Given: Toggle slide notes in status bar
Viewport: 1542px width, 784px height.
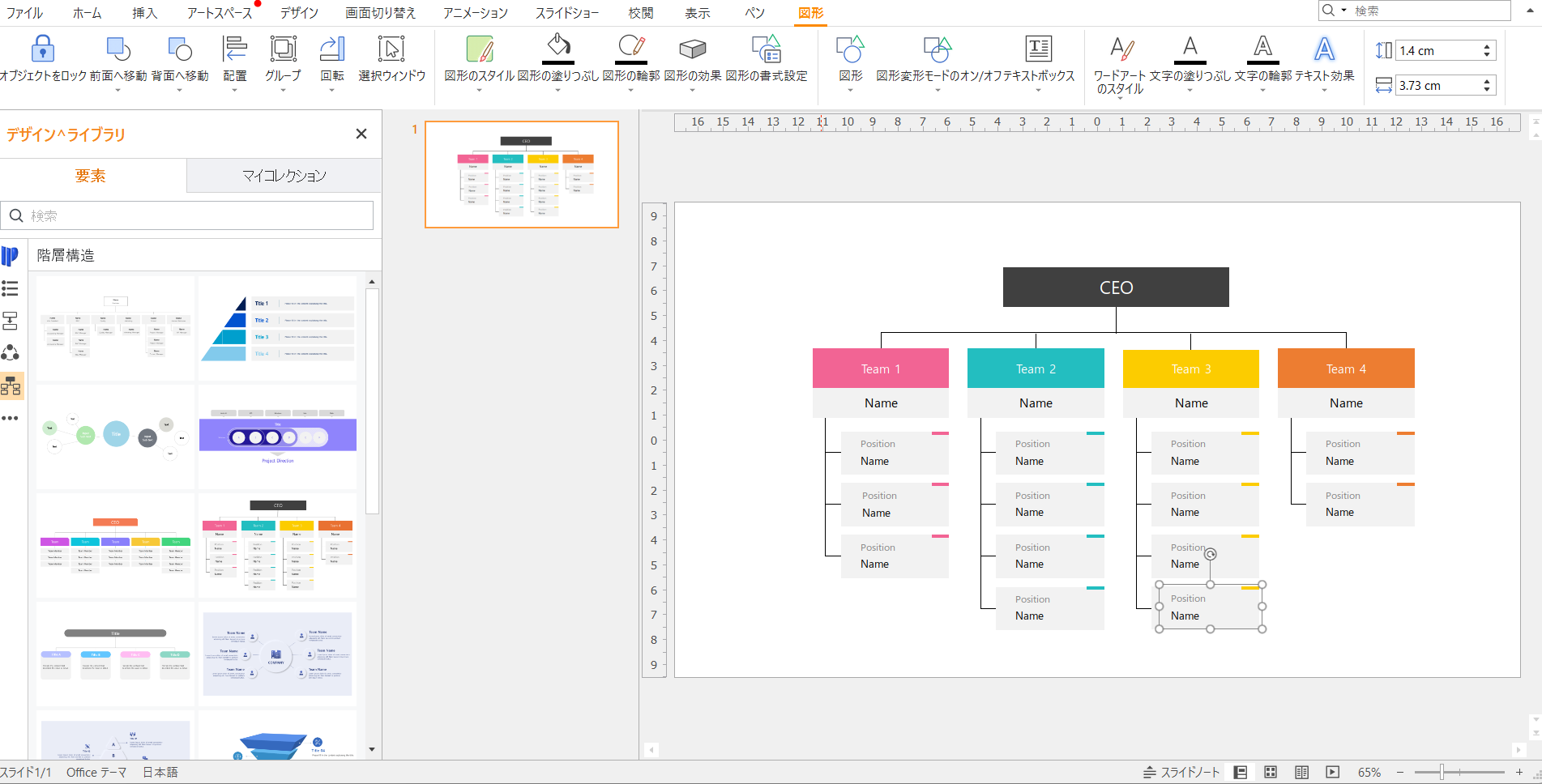Looking at the screenshot, I should click(x=1181, y=773).
